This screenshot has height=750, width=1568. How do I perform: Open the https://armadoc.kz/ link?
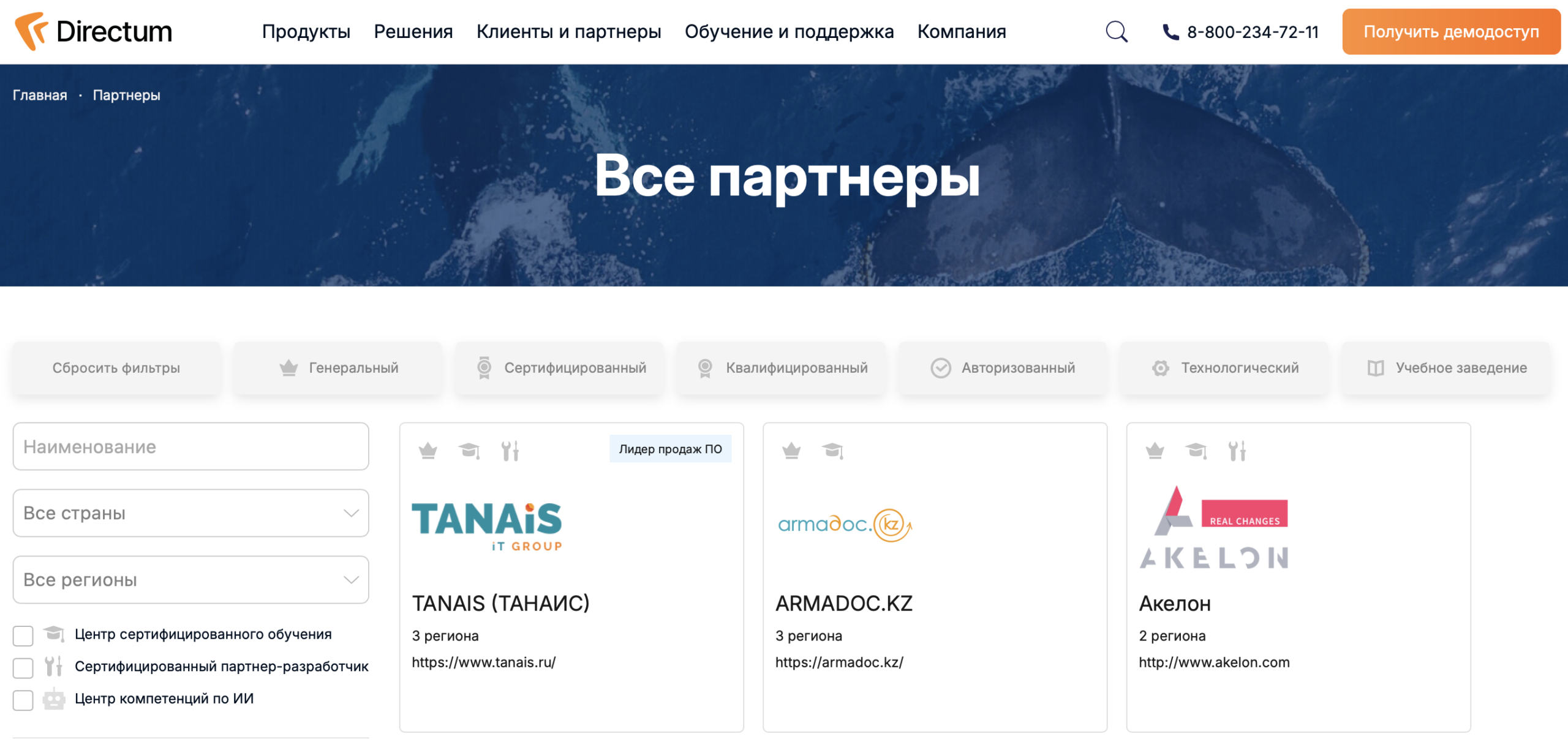[839, 662]
